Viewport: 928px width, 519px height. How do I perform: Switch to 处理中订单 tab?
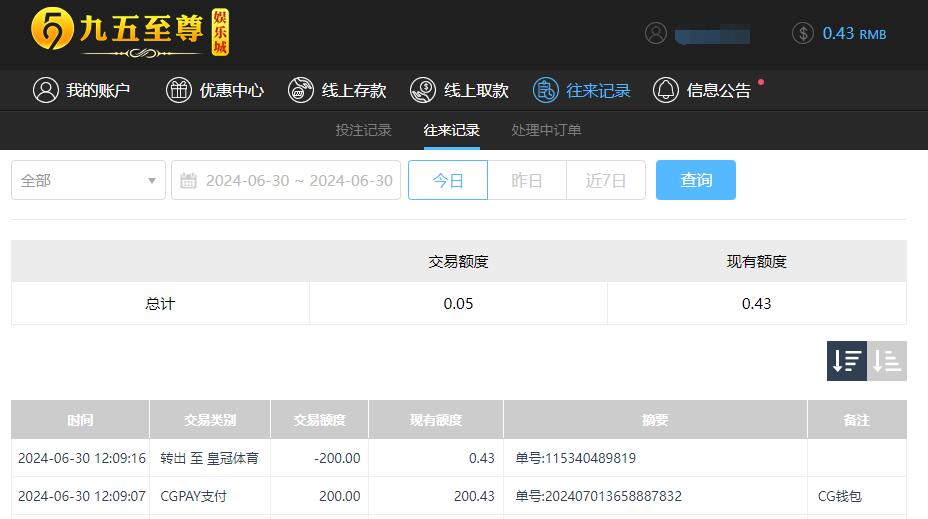pyautogui.click(x=546, y=130)
